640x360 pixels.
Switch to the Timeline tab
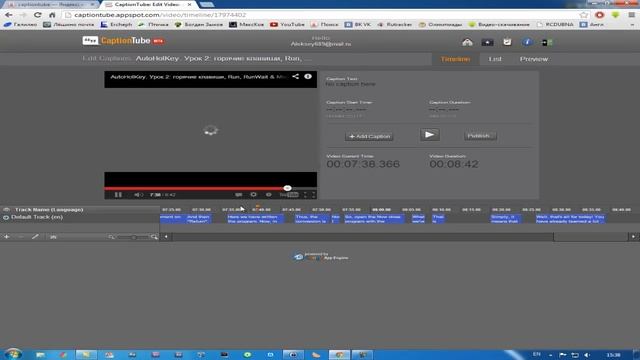pos(455,59)
